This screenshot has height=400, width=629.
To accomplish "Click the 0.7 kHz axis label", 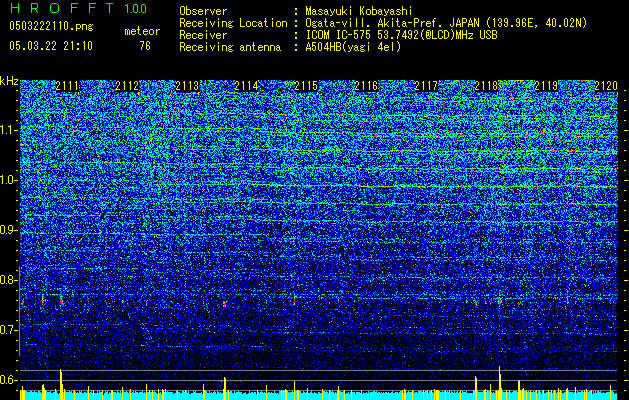I will point(8,330).
